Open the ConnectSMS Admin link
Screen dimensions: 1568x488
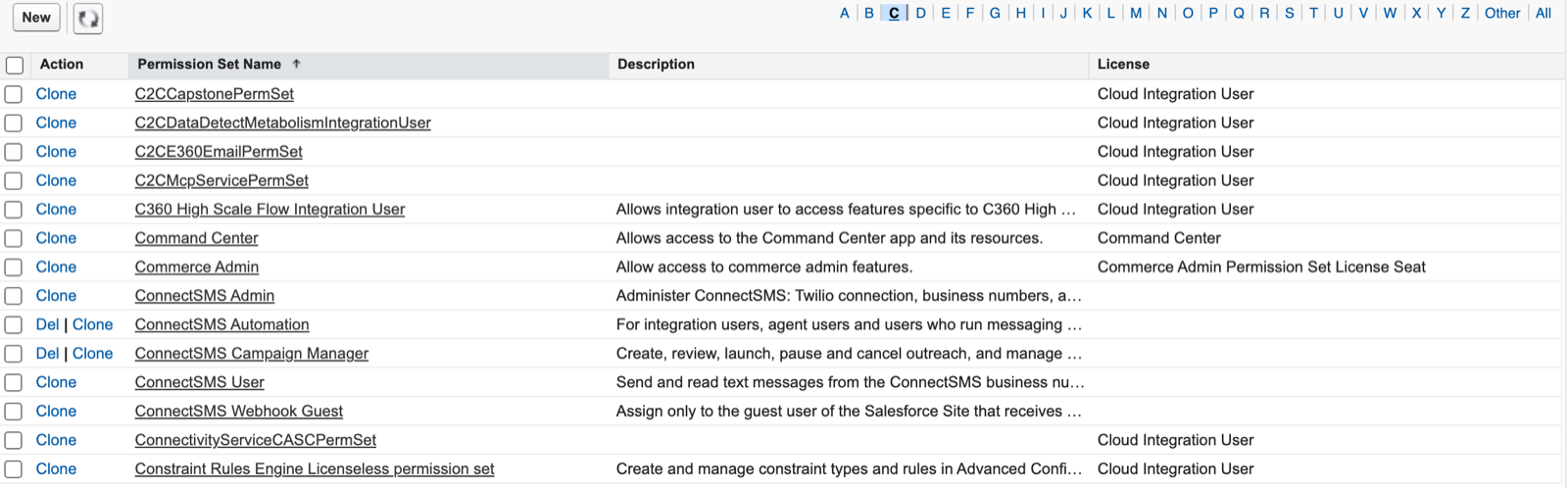coord(205,296)
